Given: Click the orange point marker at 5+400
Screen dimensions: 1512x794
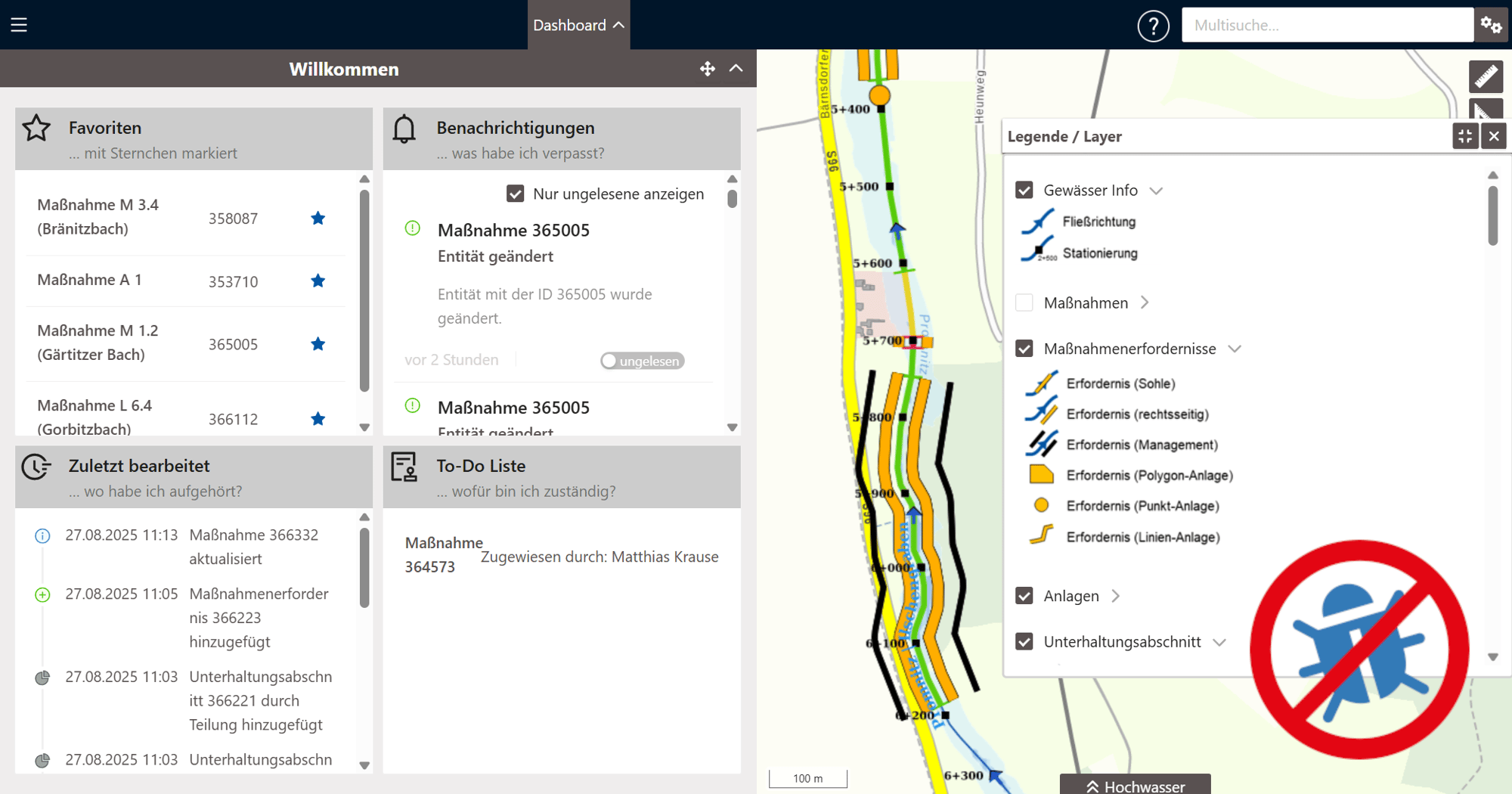Looking at the screenshot, I should coord(879,95).
